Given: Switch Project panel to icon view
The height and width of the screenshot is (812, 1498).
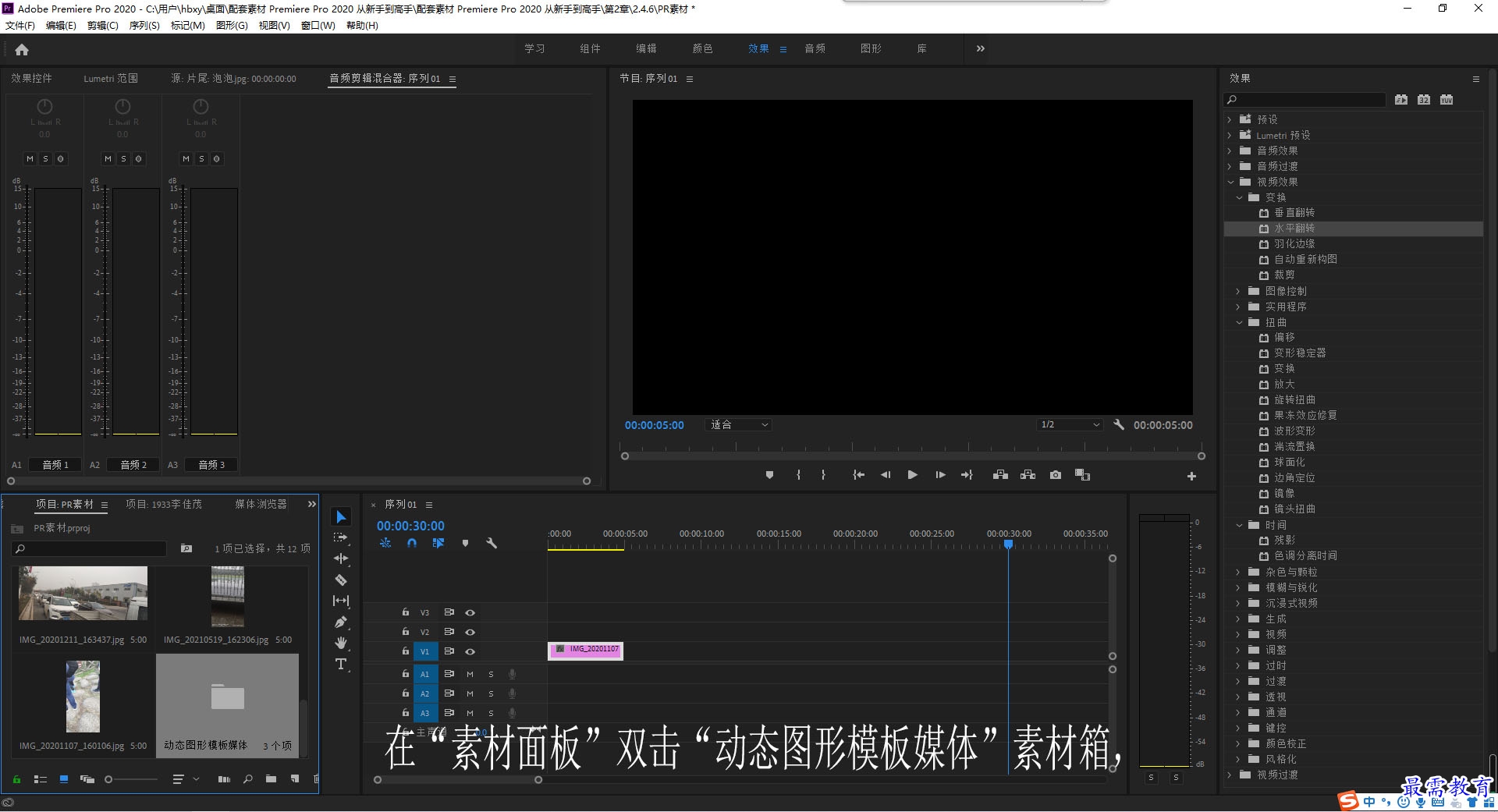Looking at the screenshot, I should click(x=64, y=778).
